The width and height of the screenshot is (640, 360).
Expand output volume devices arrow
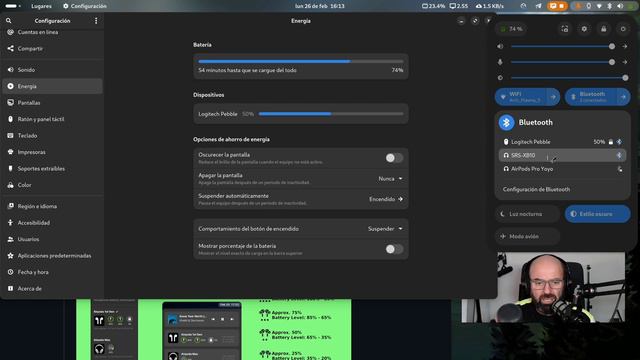click(x=624, y=47)
